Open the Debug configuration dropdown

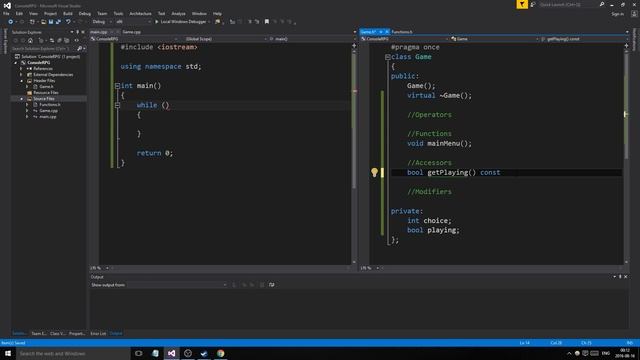(x=102, y=22)
